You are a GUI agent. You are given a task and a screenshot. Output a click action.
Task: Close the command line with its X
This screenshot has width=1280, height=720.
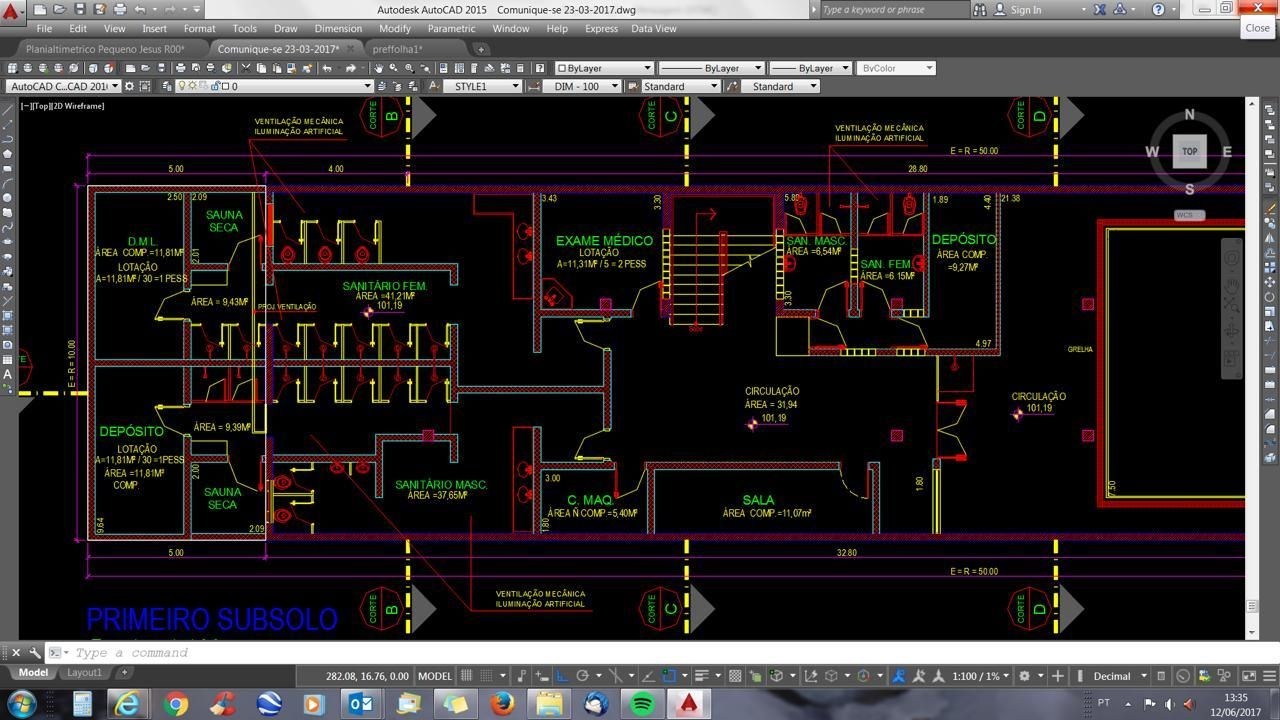click(15, 652)
